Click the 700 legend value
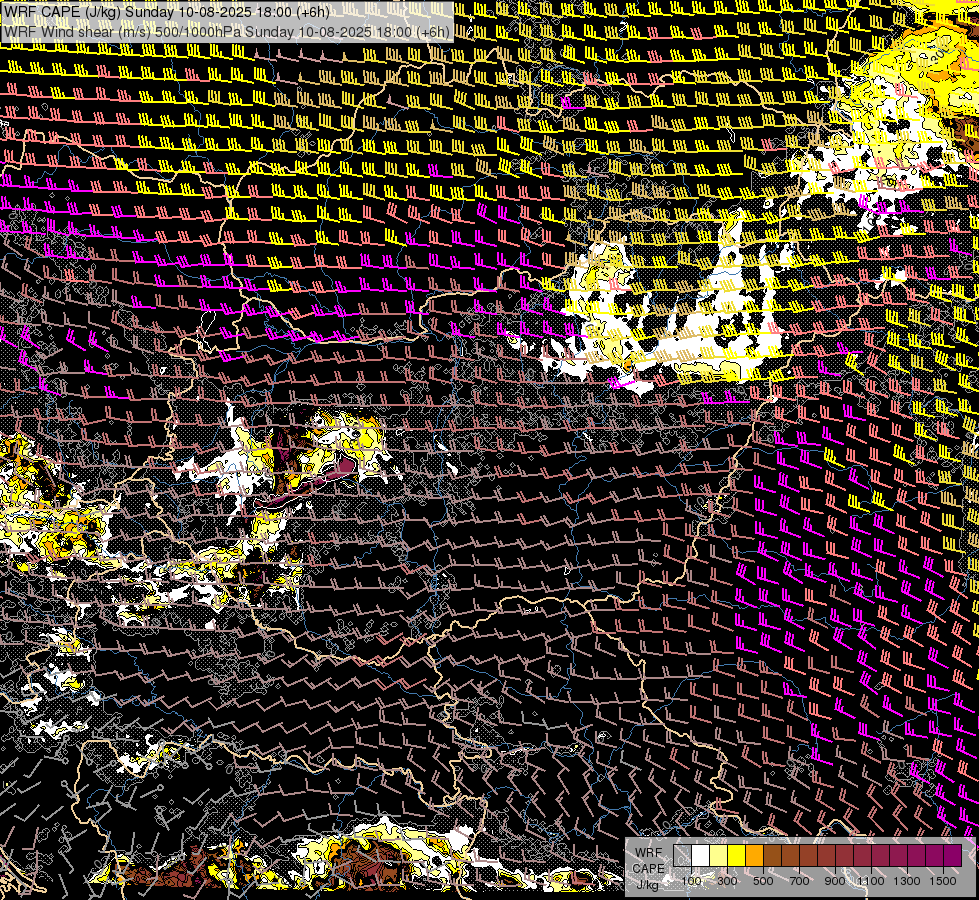 coord(799,881)
